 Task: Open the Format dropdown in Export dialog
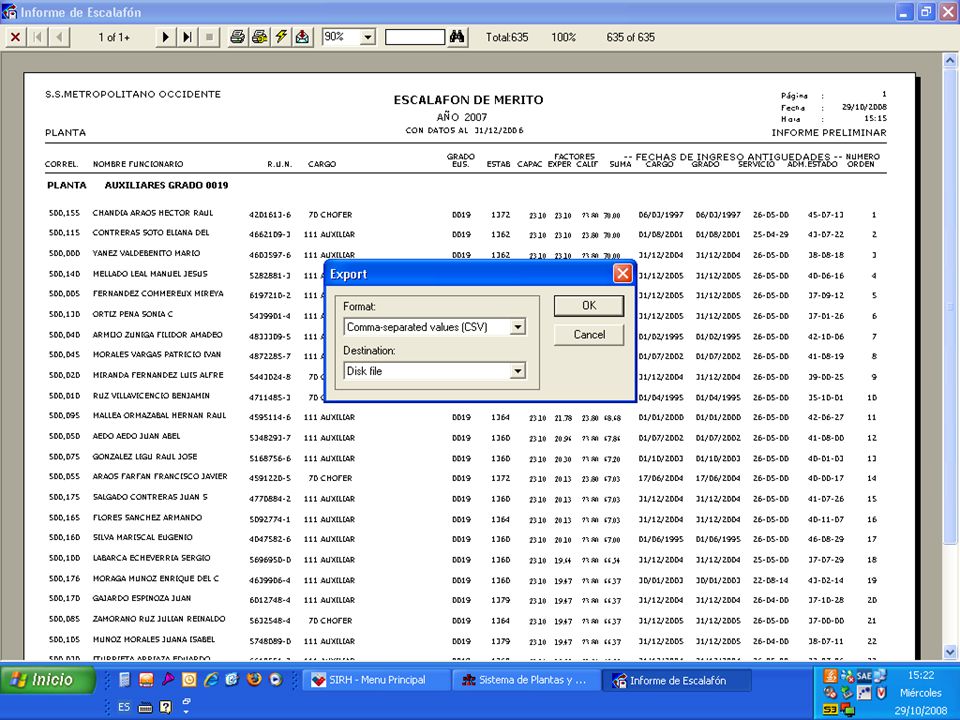[x=517, y=327]
